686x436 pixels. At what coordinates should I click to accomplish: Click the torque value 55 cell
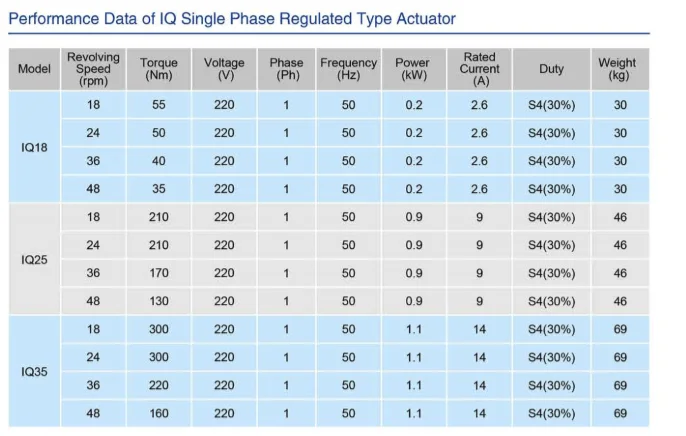pos(159,105)
